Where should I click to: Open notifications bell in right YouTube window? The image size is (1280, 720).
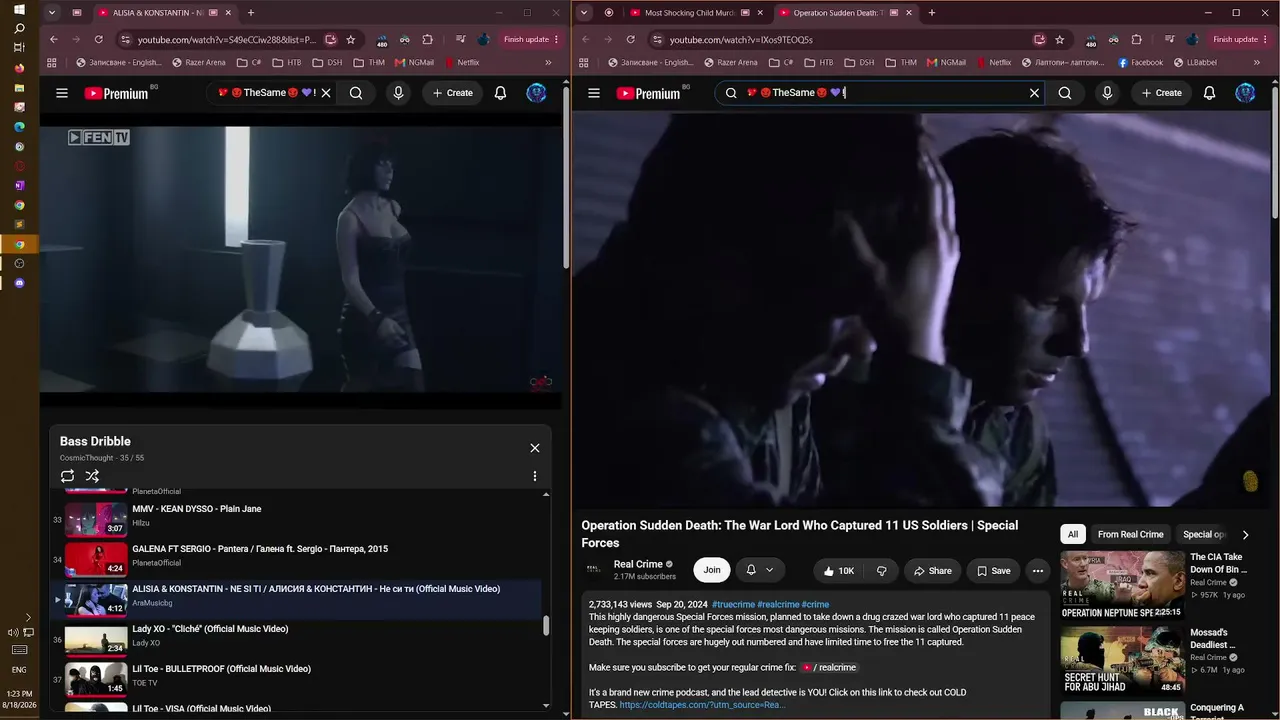click(x=1209, y=93)
